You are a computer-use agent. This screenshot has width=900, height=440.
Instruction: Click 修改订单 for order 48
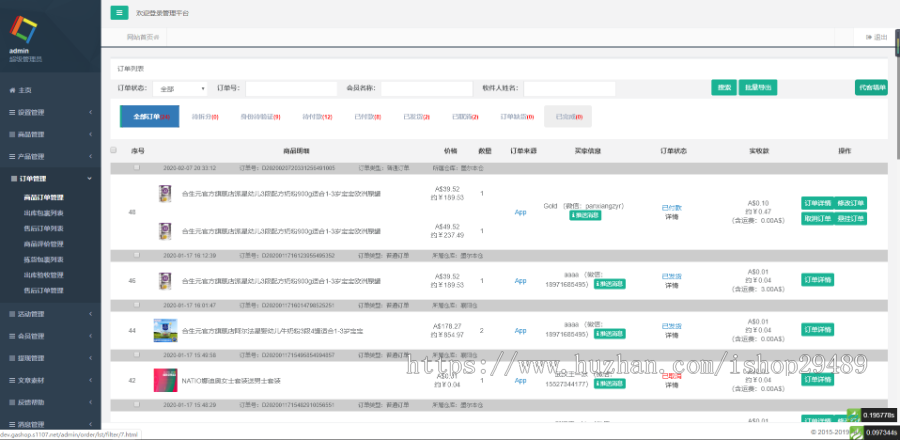point(850,203)
